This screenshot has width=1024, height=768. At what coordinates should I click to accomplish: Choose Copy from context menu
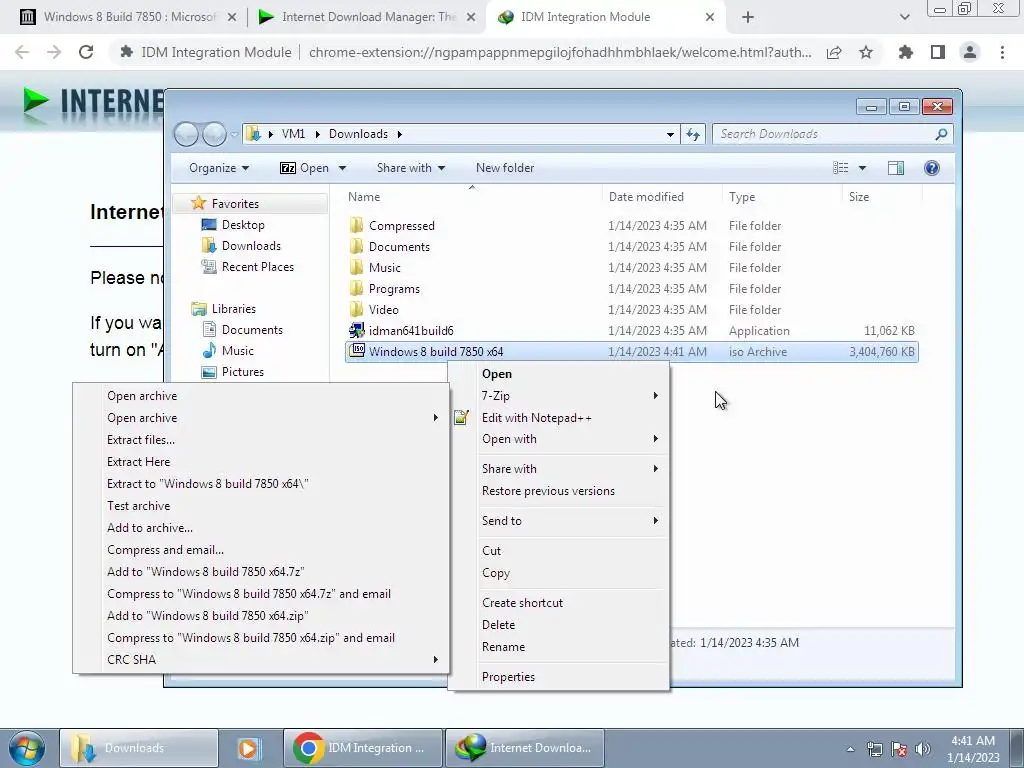559,573
